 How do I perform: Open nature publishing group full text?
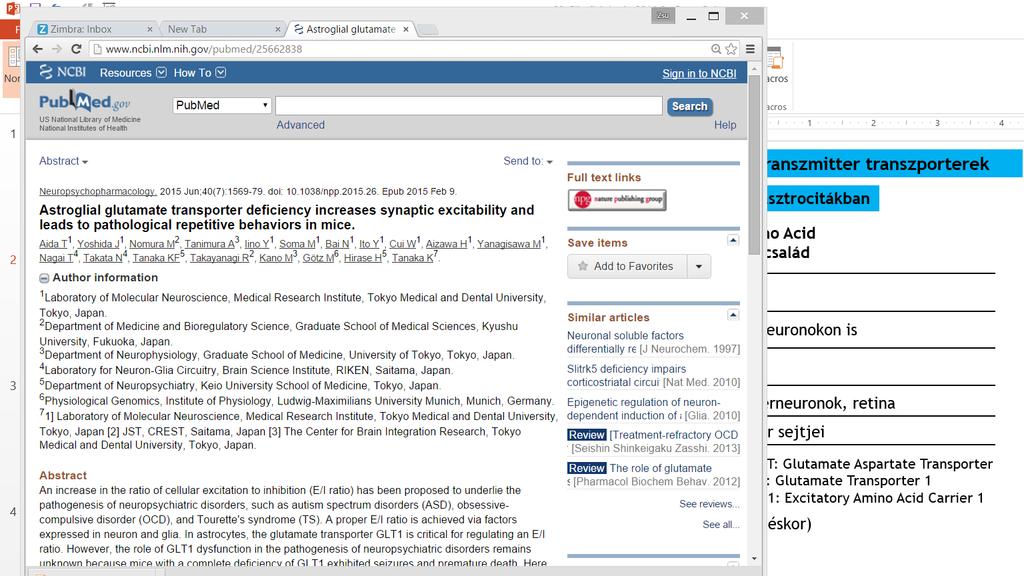coord(616,199)
